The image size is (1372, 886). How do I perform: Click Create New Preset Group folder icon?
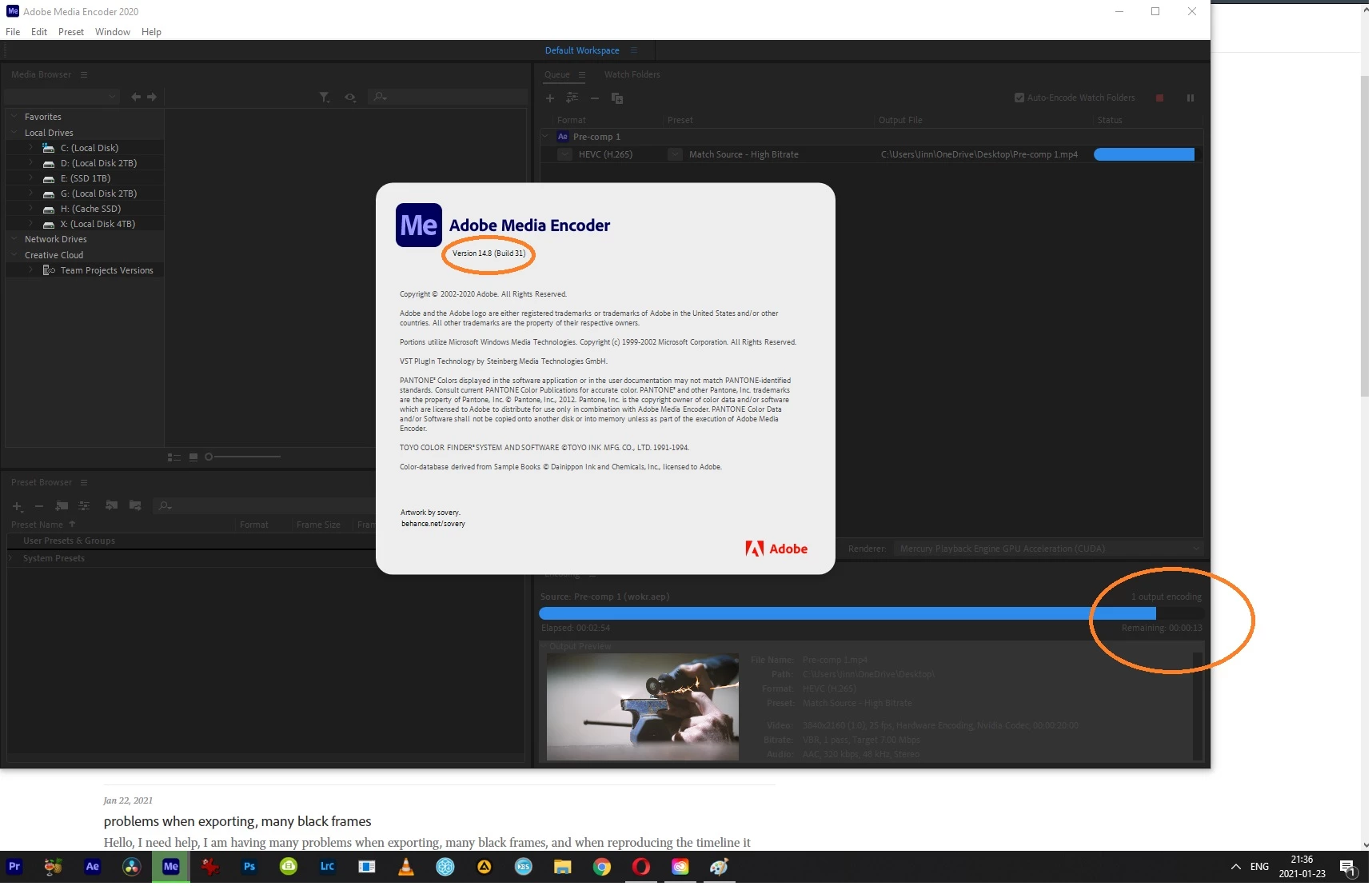[x=62, y=506]
